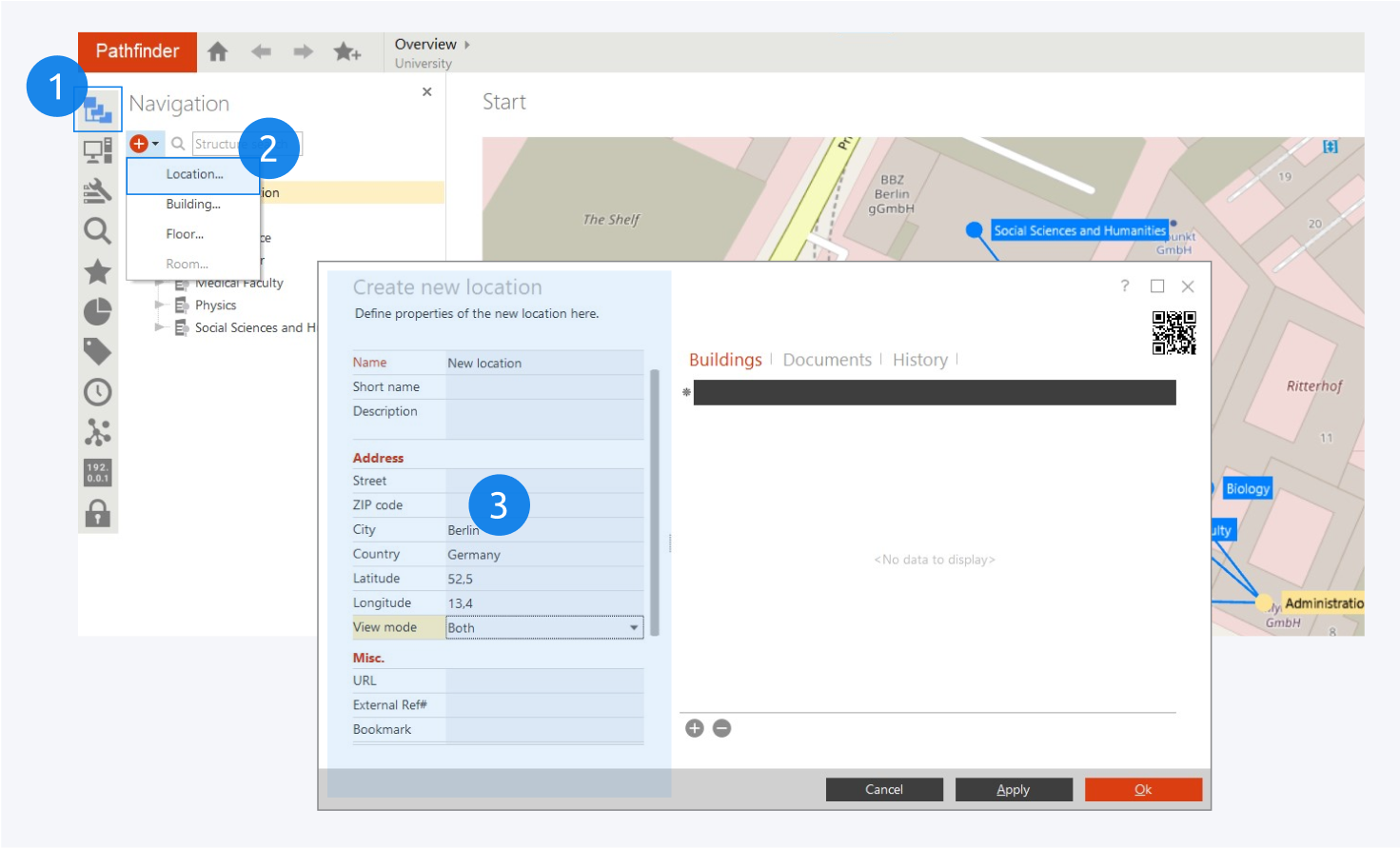This screenshot has height=848, width=1400.
Task: Click the padlock icon in left sidebar
Action: coord(97,514)
